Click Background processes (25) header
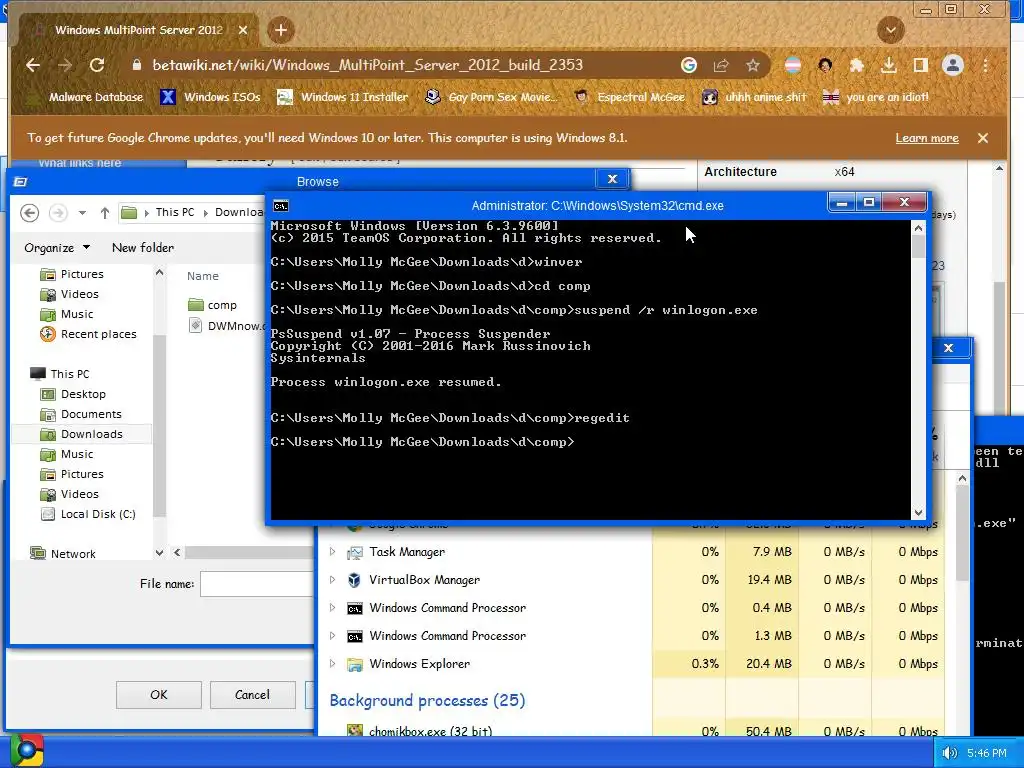 click(x=427, y=701)
